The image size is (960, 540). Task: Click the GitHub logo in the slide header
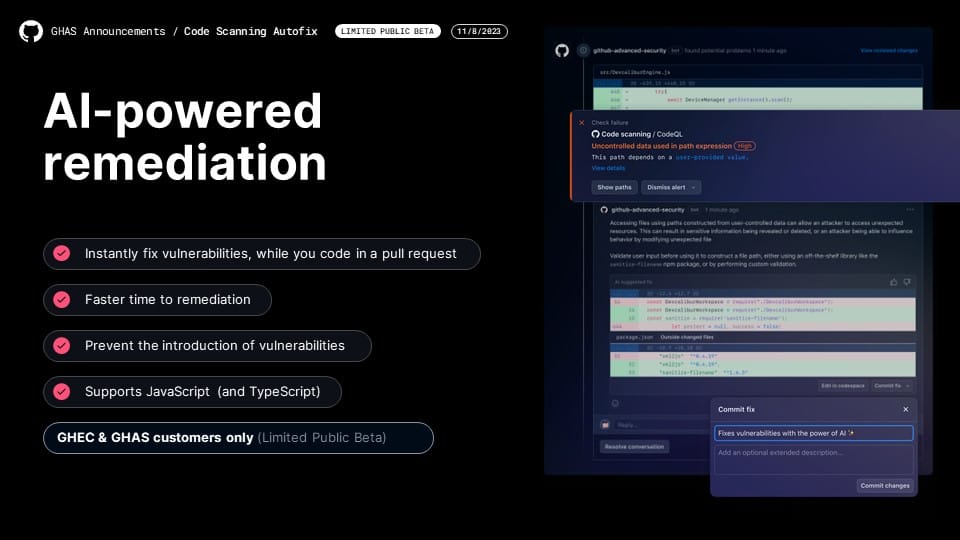pyautogui.click(x=31, y=31)
